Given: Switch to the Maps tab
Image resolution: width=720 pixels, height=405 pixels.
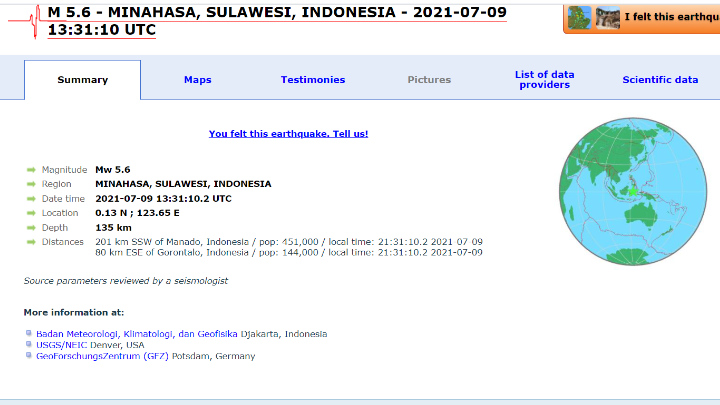Looking at the screenshot, I should point(197,80).
